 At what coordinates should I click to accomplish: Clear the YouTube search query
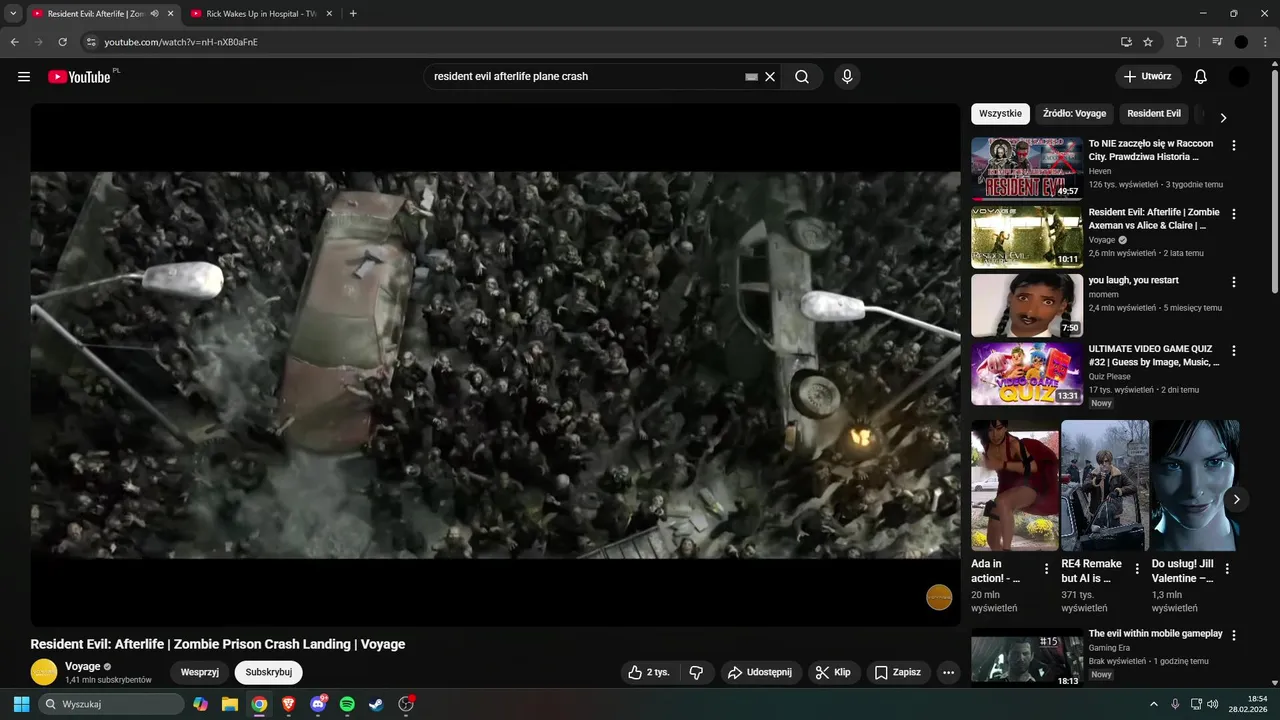point(770,77)
